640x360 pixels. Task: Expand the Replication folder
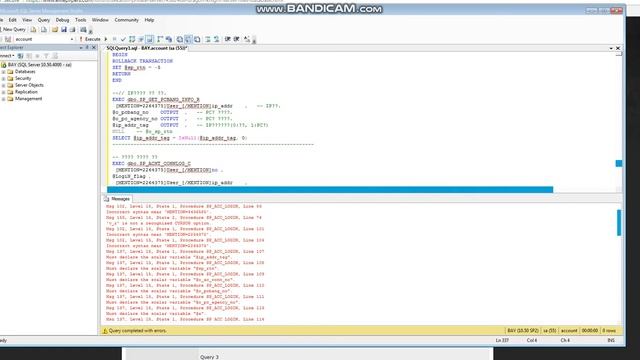pyautogui.click(x=4, y=92)
